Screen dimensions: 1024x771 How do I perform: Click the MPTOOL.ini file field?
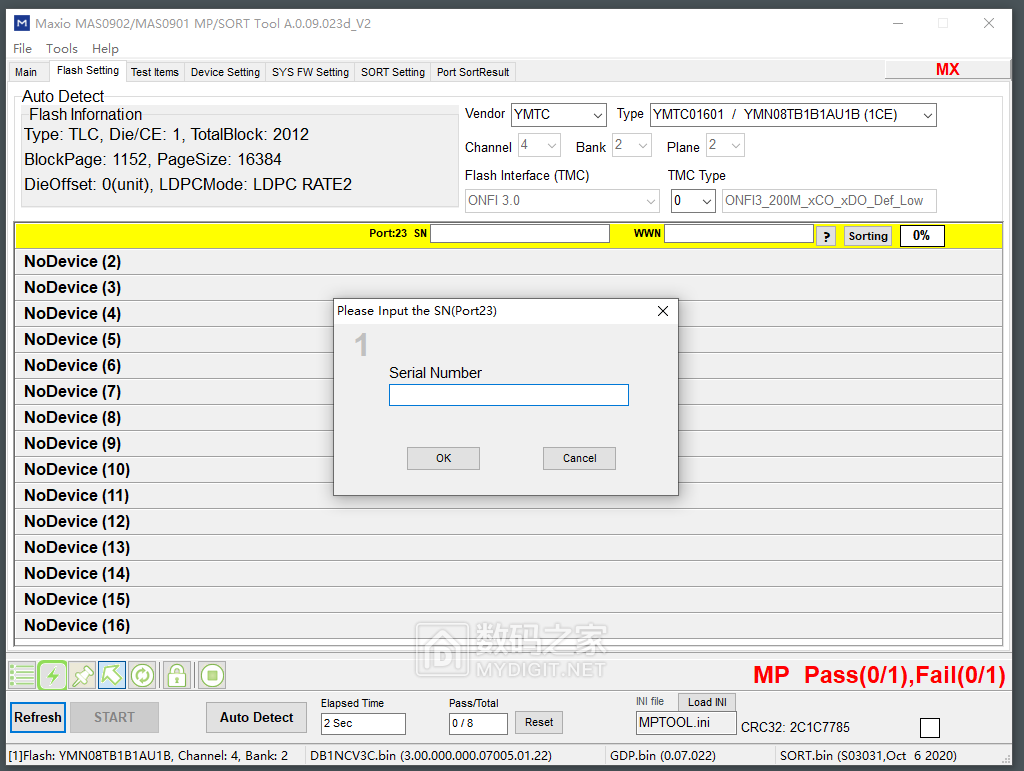pos(686,723)
